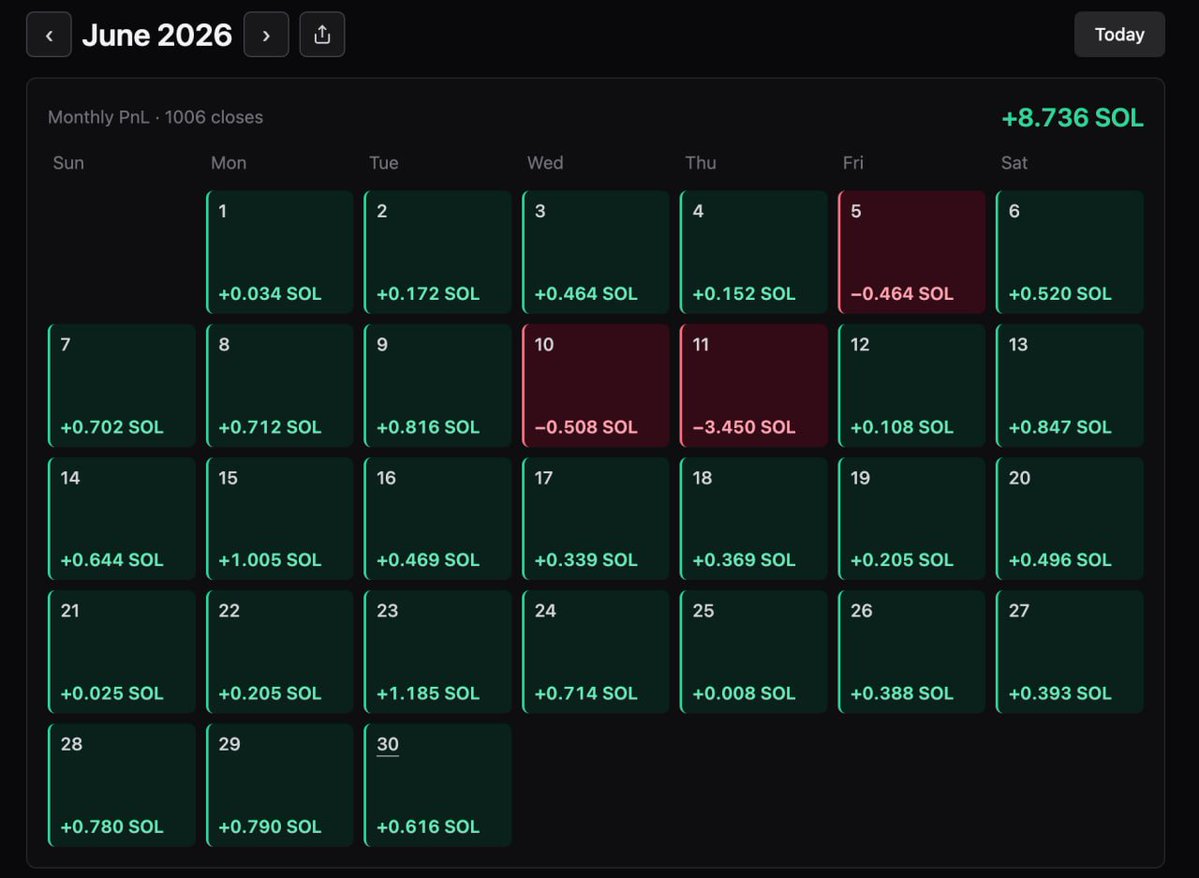This screenshot has width=1199, height=878.
Task: Advance to the next month
Action: click(x=266, y=34)
